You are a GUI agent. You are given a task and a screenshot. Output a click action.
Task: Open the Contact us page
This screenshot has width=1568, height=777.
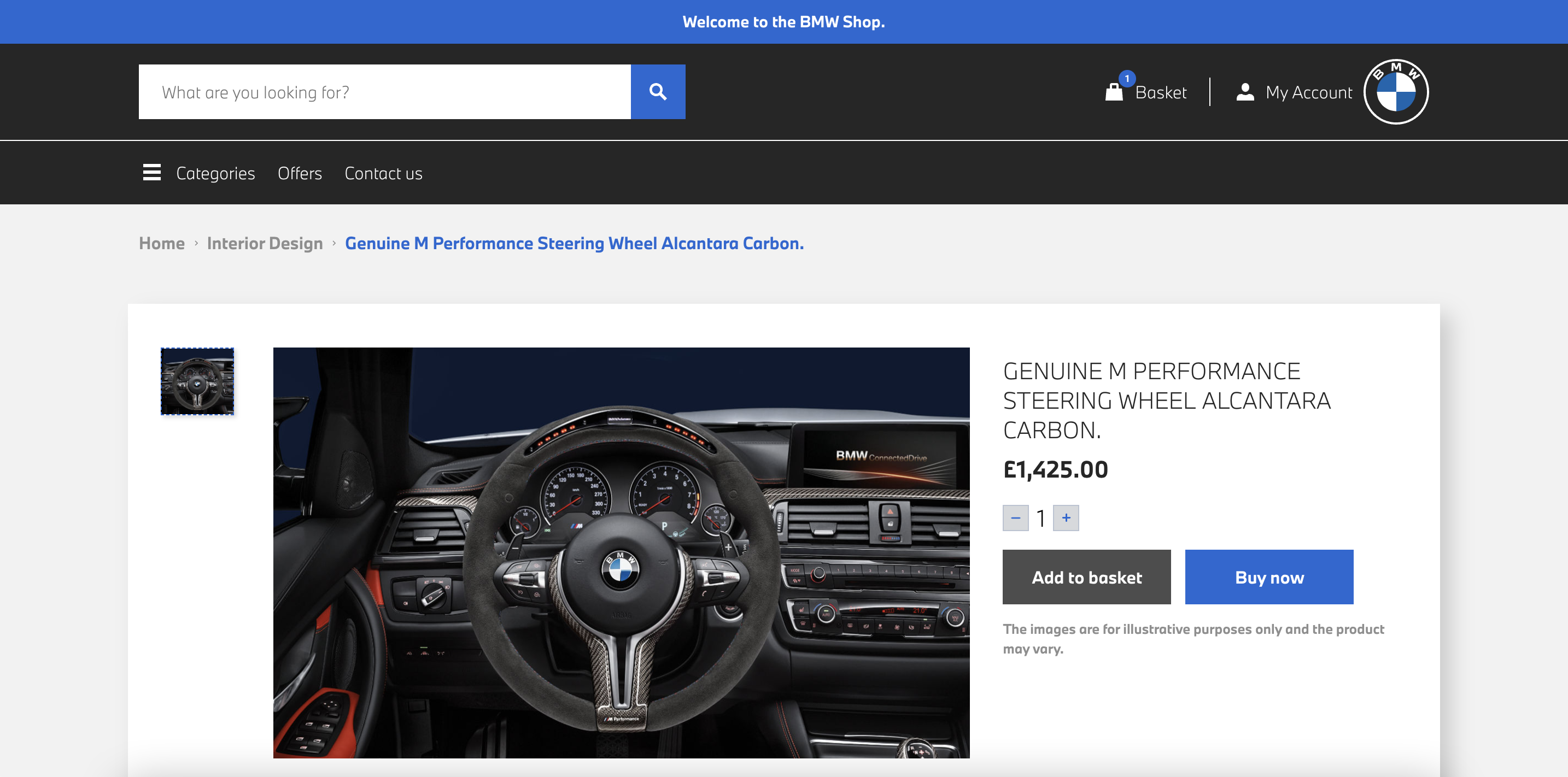click(383, 173)
